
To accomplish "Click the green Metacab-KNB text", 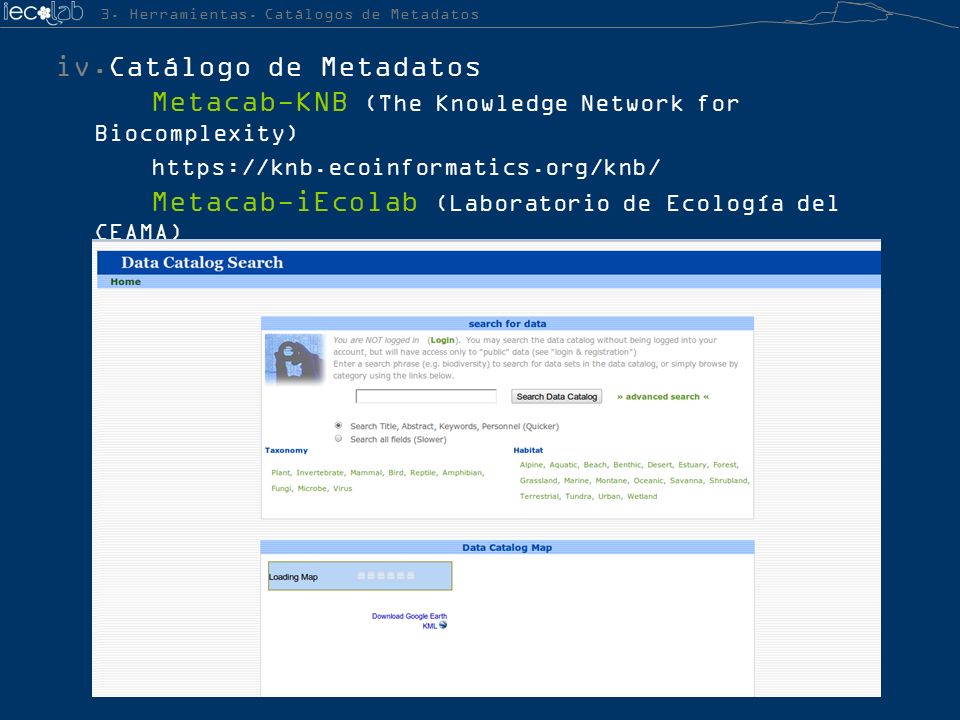I will (x=250, y=102).
